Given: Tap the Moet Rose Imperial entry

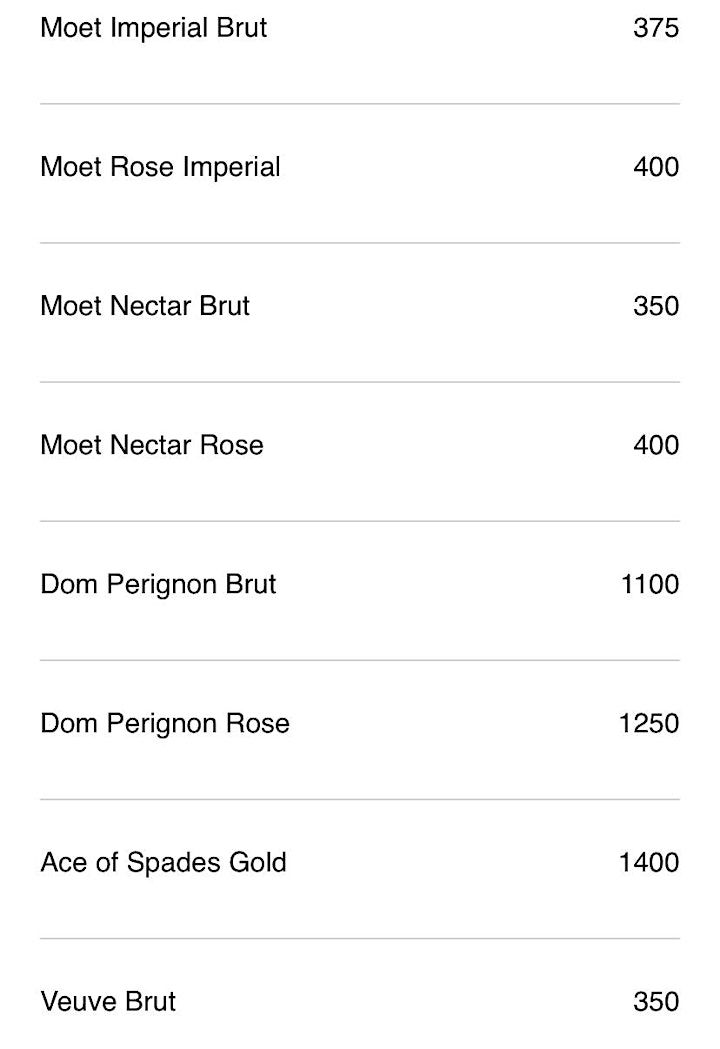Looking at the screenshot, I should click(160, 167).
